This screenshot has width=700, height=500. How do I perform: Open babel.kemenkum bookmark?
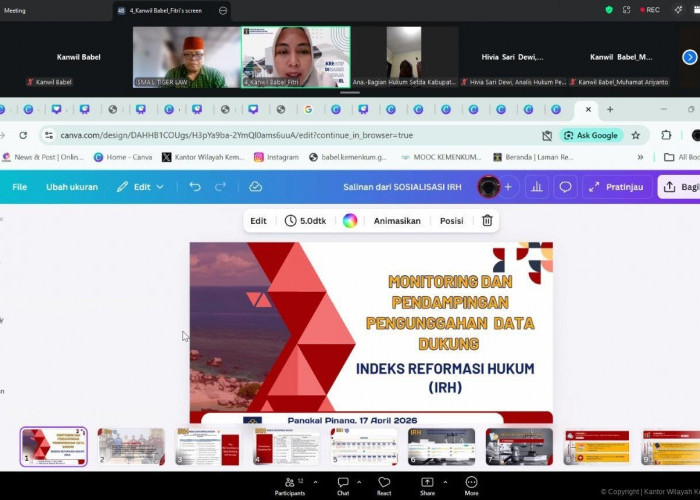pos(348,157)
